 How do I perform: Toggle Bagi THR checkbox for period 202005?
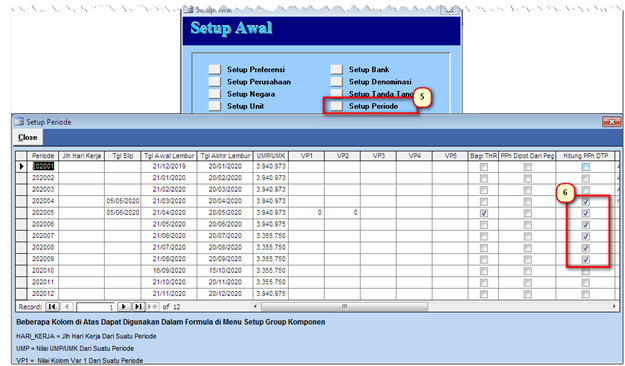click(x=483, y=213)
